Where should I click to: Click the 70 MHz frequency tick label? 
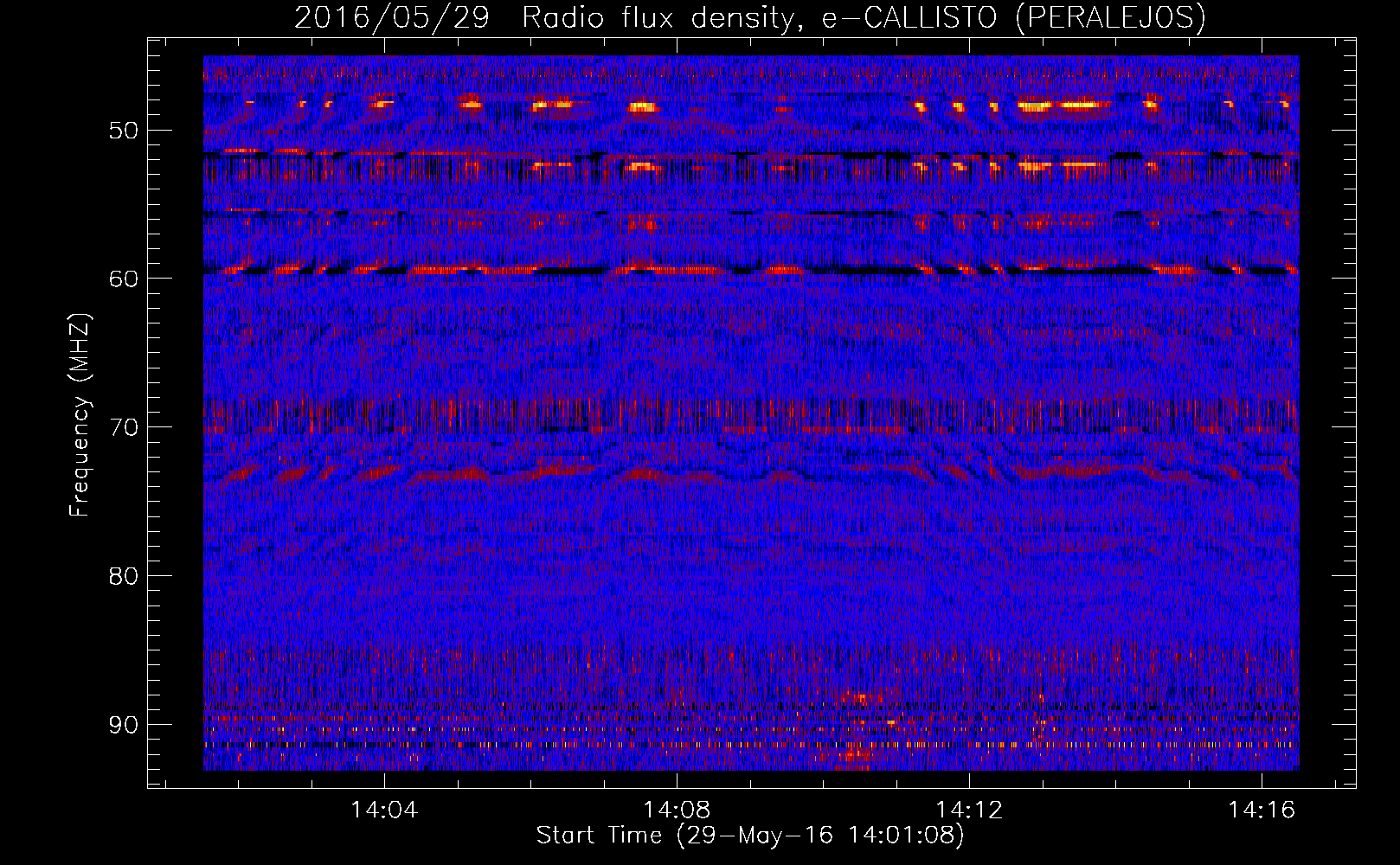(123, 427)
